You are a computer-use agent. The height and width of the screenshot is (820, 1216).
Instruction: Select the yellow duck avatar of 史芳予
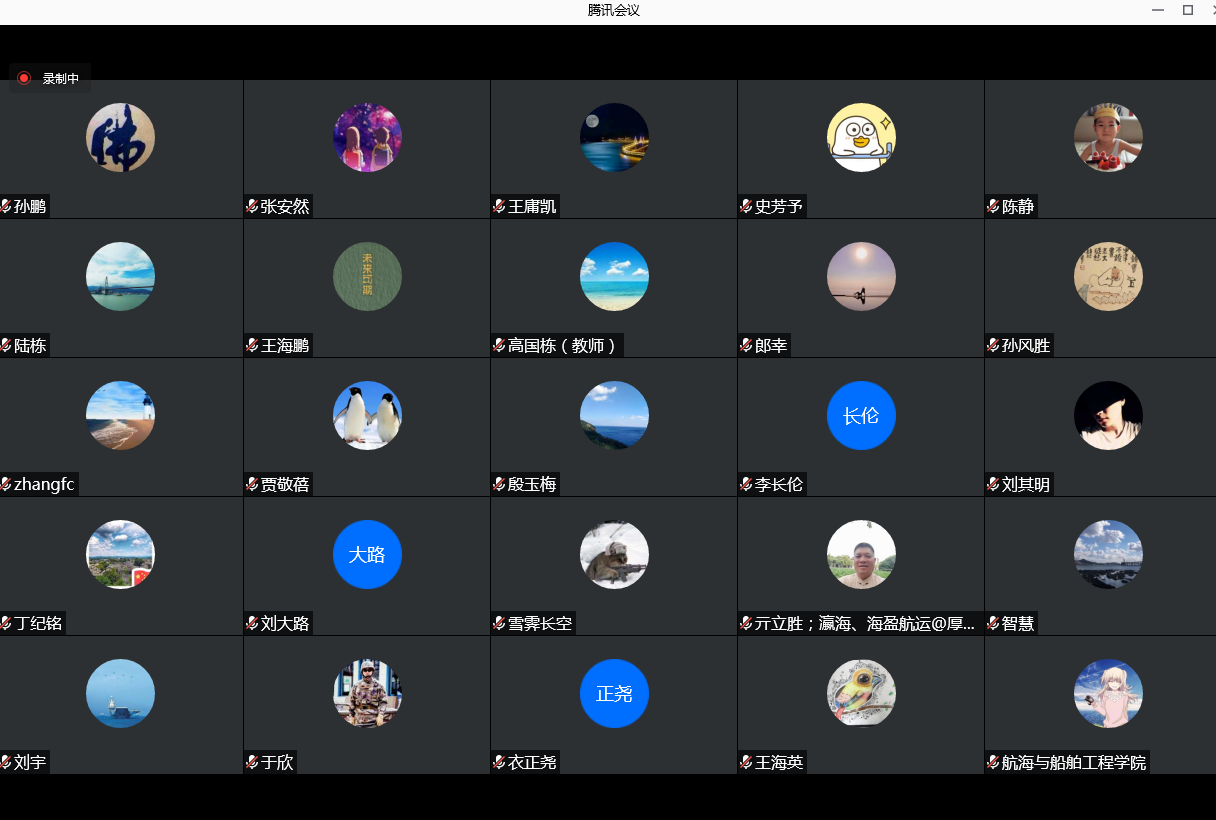click(861, 137)
